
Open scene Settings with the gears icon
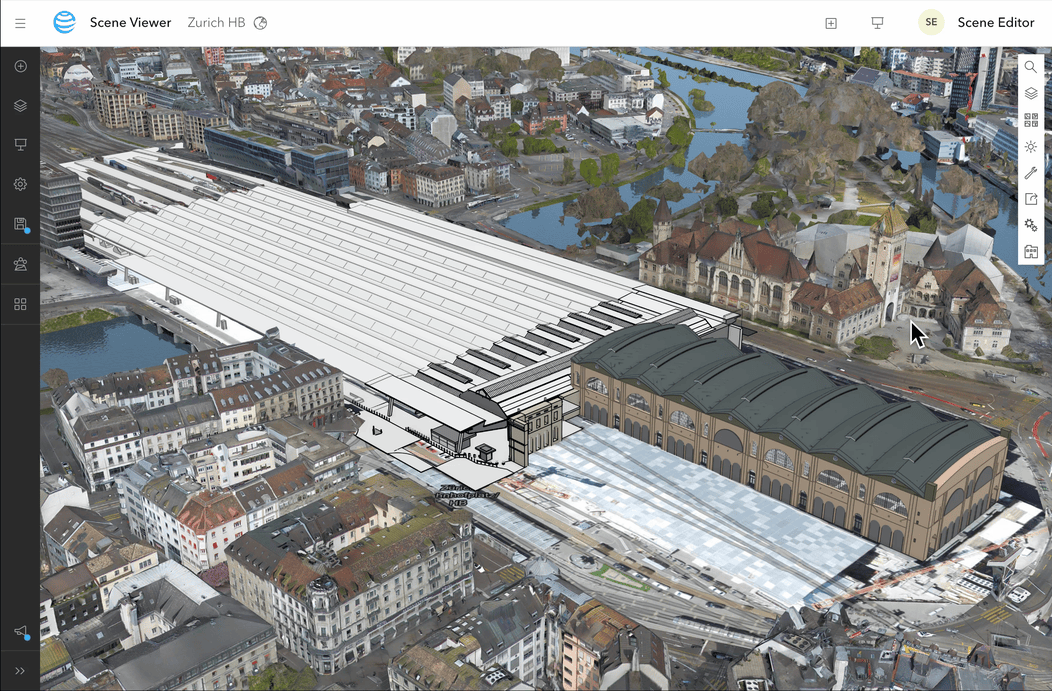point(1031,225)
